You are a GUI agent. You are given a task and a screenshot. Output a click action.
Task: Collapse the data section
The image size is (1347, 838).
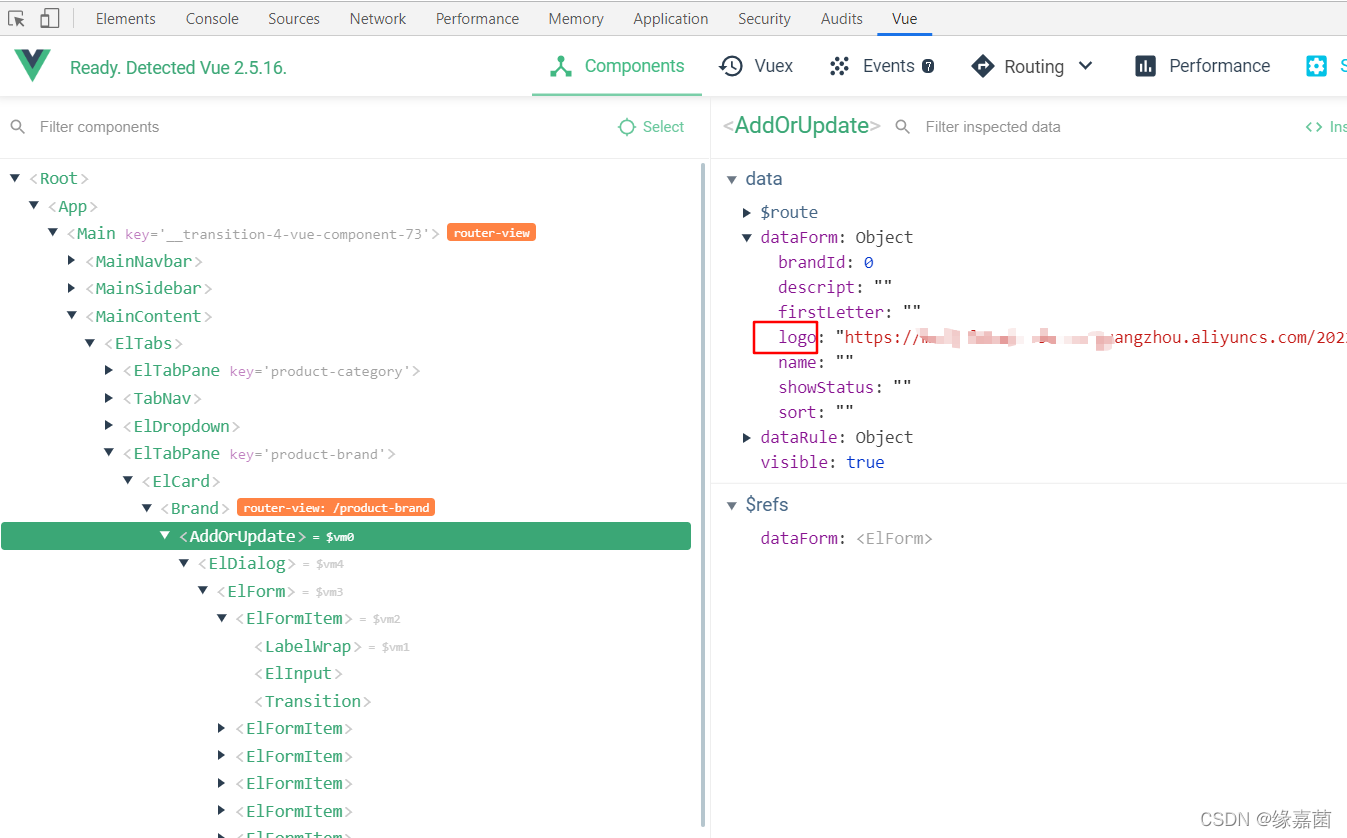(732, 179)
